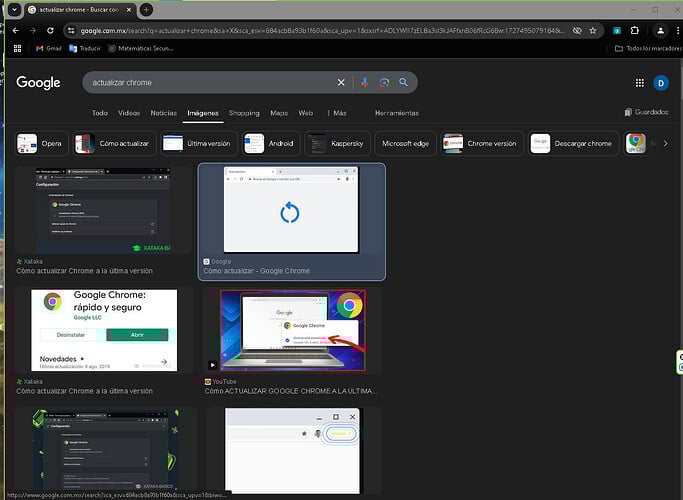Search by image with Lens icon
Image resolution: width=683 pixels, height=500 pixels.
384,82
